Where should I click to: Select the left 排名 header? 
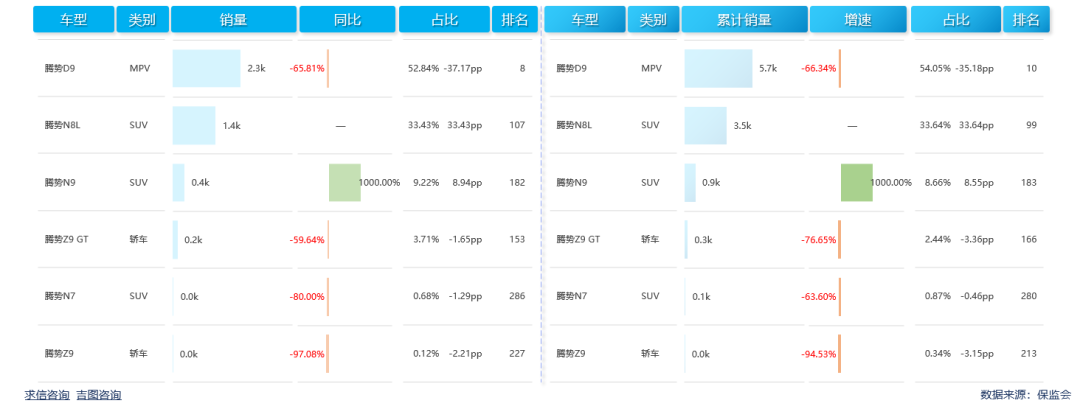tap(514, 19)
